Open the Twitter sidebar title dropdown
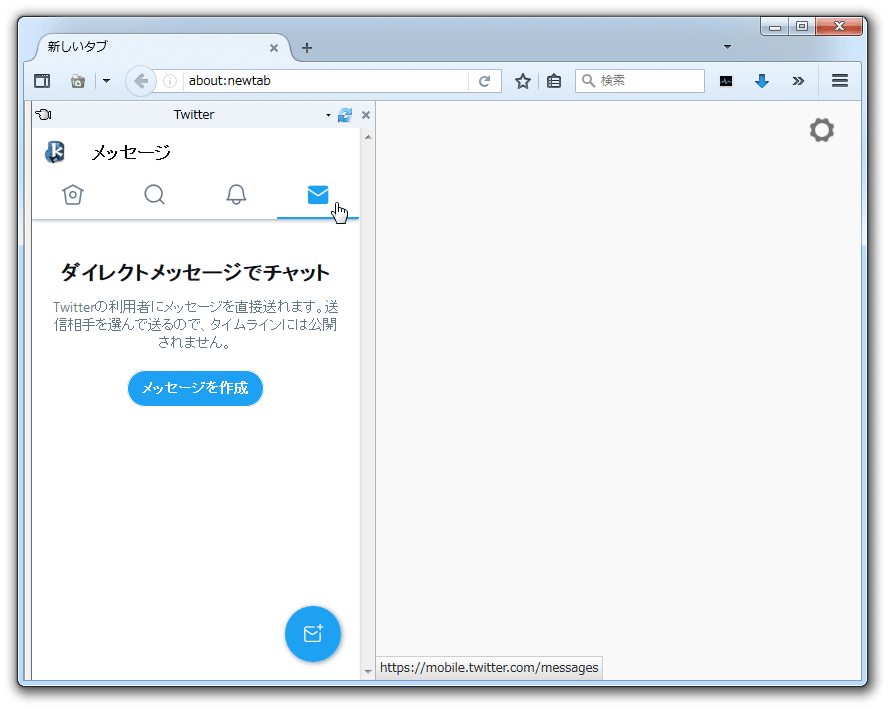This screenshot has height=709, width=889. pos(328,115)
